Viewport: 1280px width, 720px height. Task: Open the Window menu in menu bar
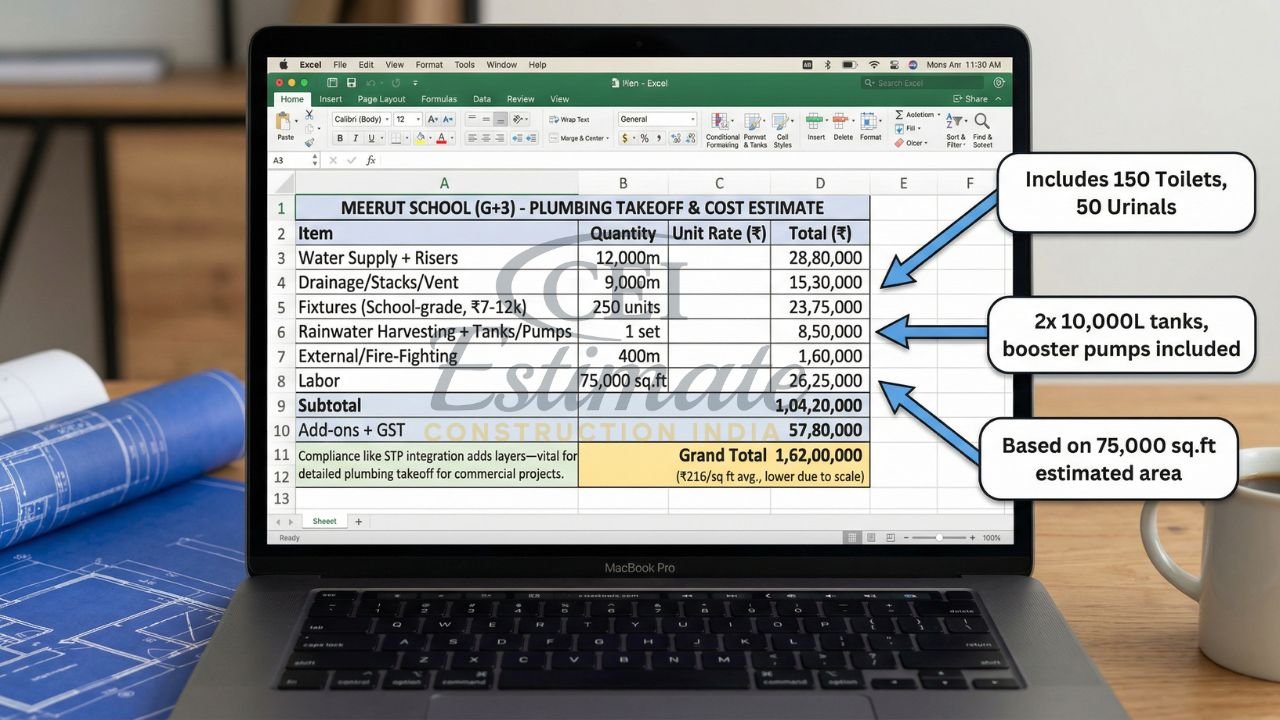[x=501, y=65]
